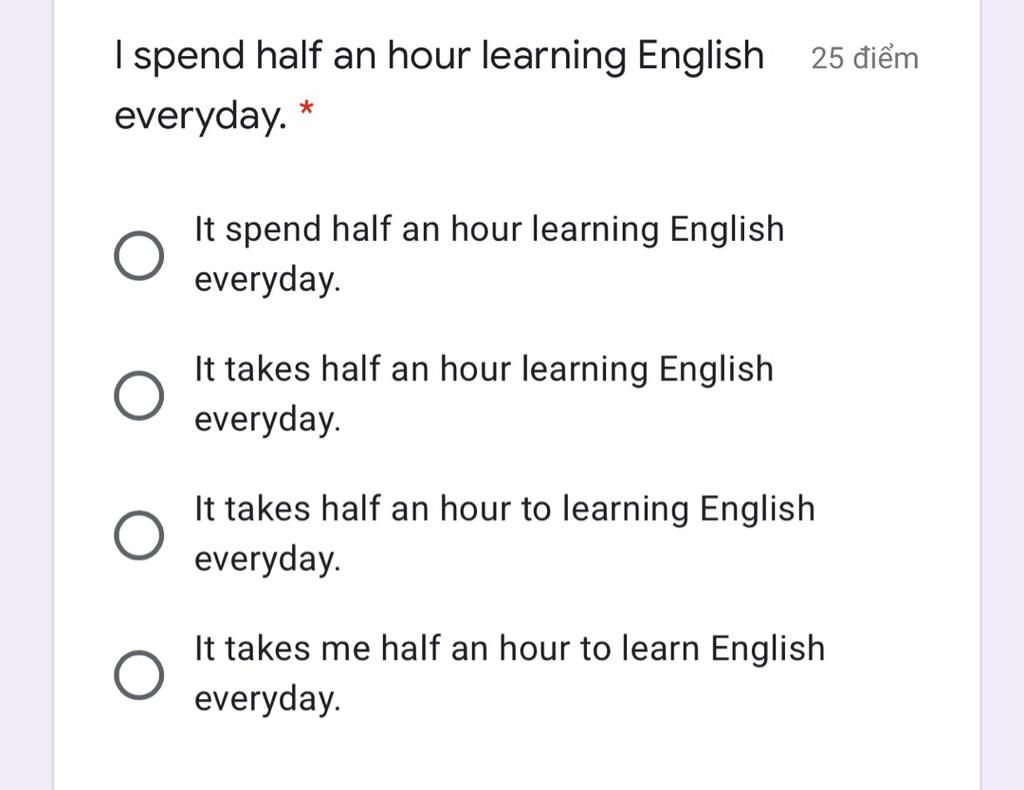Select radio for 'It takes half an hour to learning'
This screenshot has height=790, width=1024.
click(138, 536)
